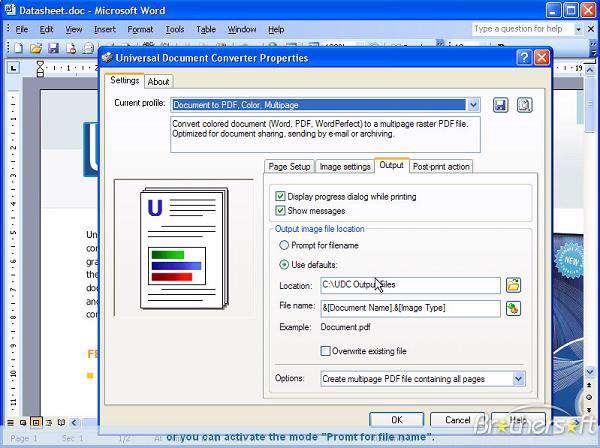Open the Table menu in Word
This screenshot has width=600, height=448.
(206, 29)
